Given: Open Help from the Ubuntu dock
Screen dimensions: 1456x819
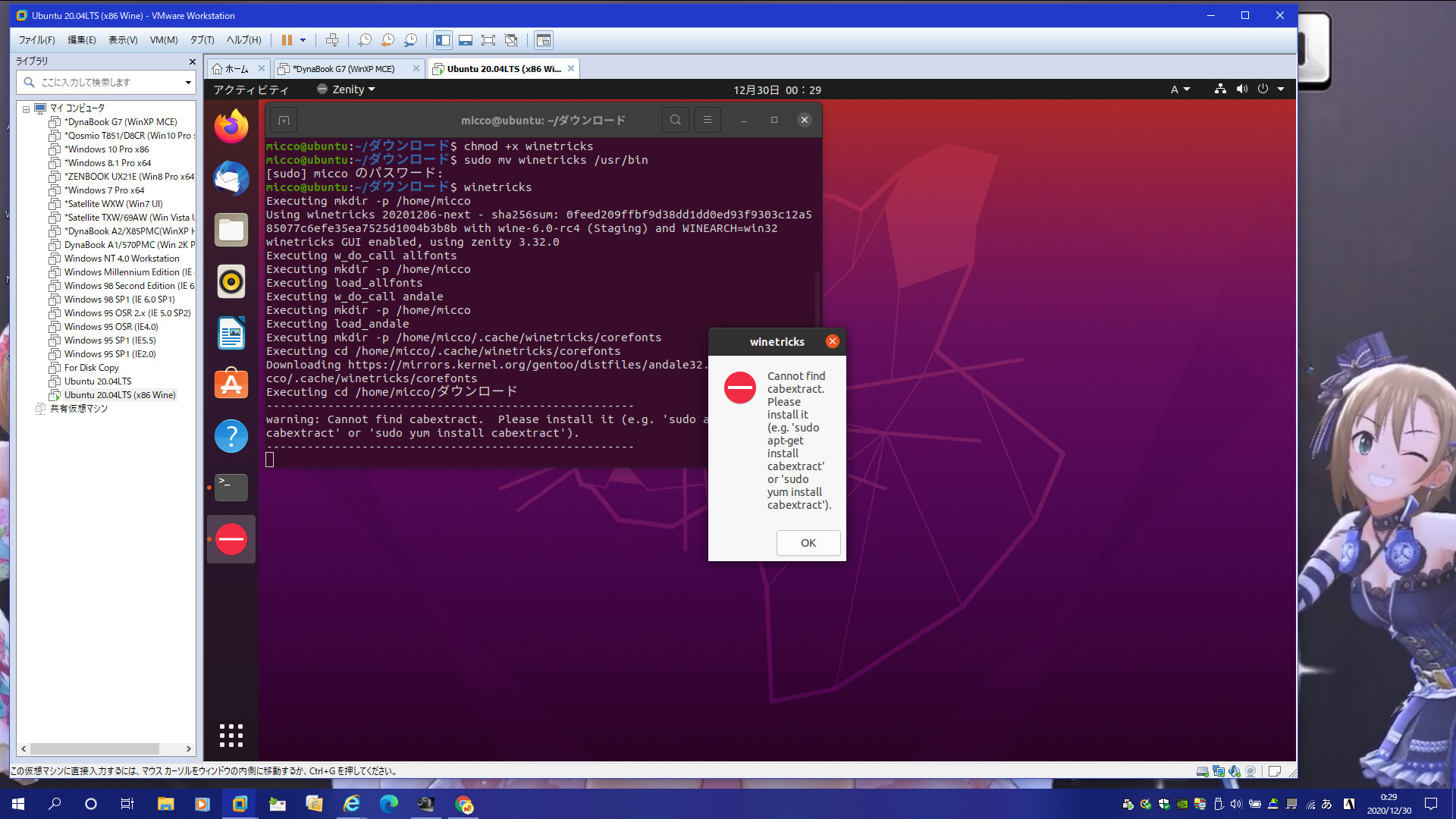Looking at the screenshot, I should coord(231,436).
